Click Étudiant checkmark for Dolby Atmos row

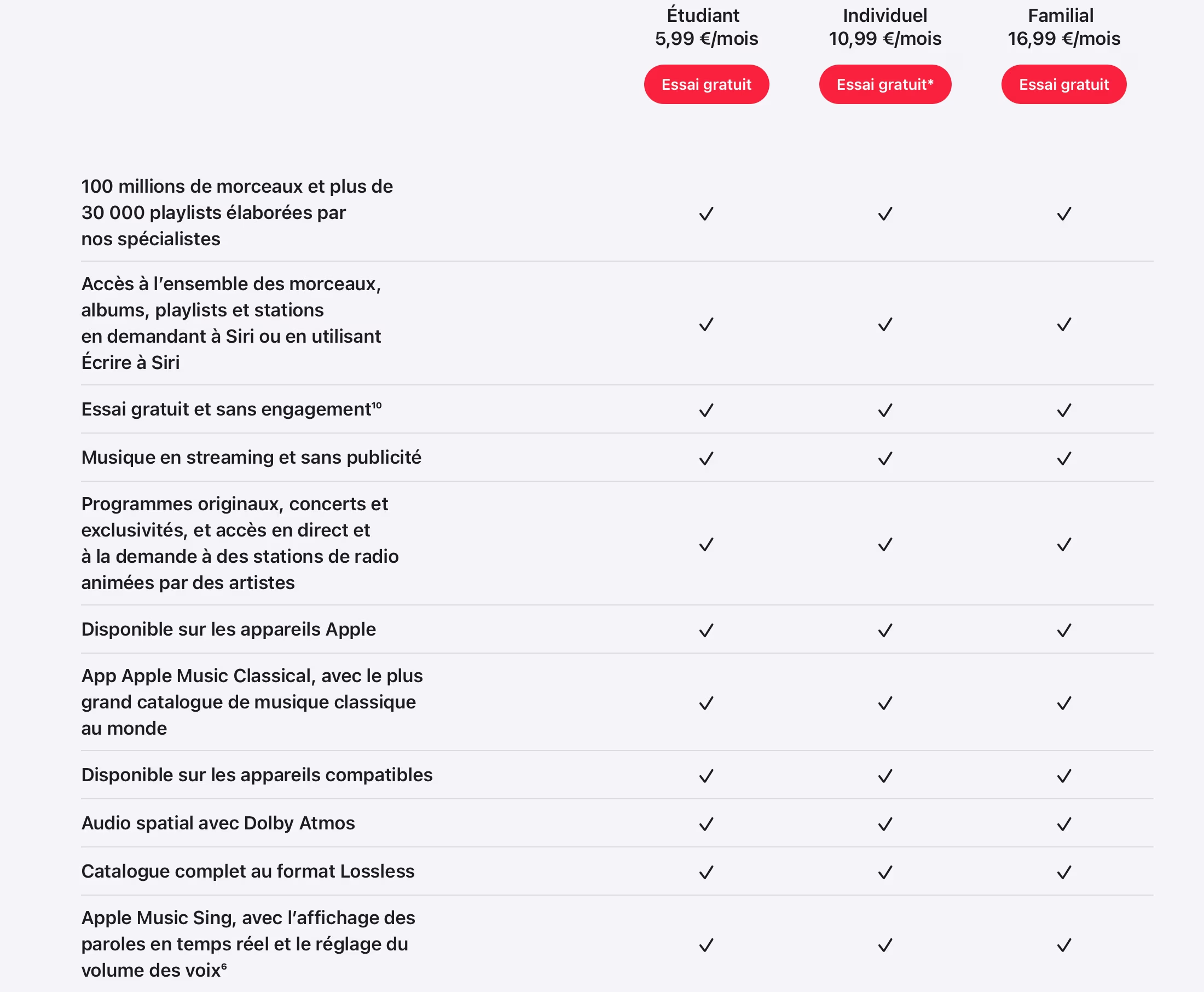pos(706,824)
